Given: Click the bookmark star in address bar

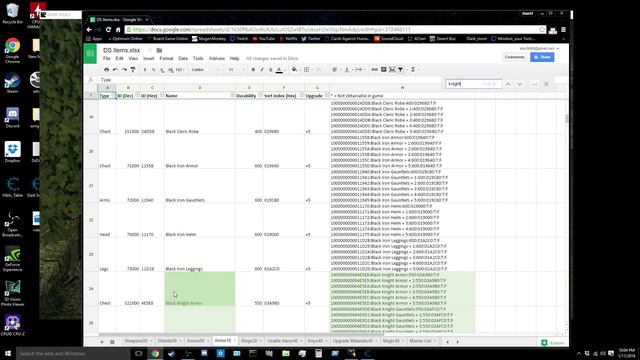Looking at the screenshot, I should click(542, 29).
